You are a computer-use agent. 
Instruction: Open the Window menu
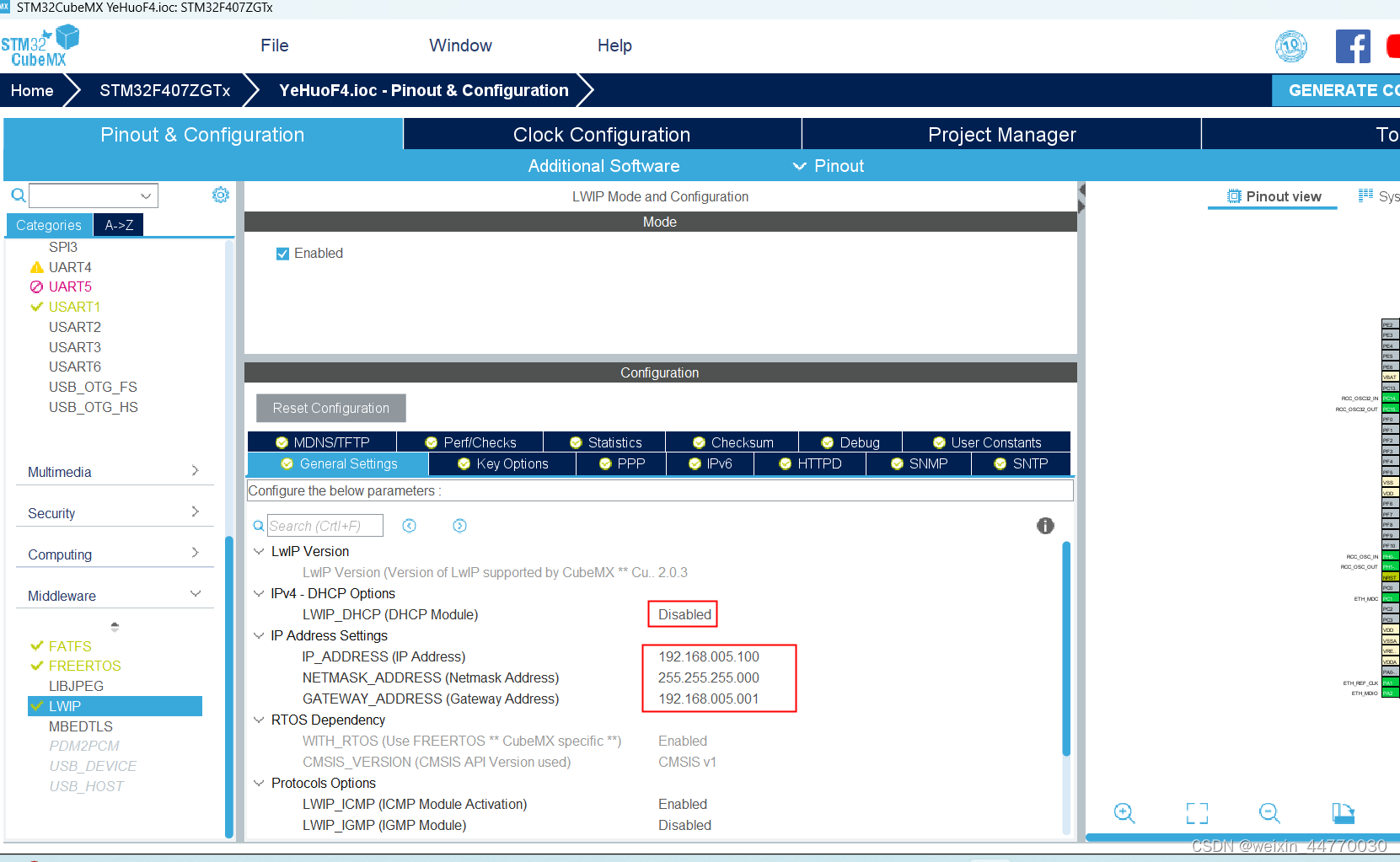click(460, 46)
